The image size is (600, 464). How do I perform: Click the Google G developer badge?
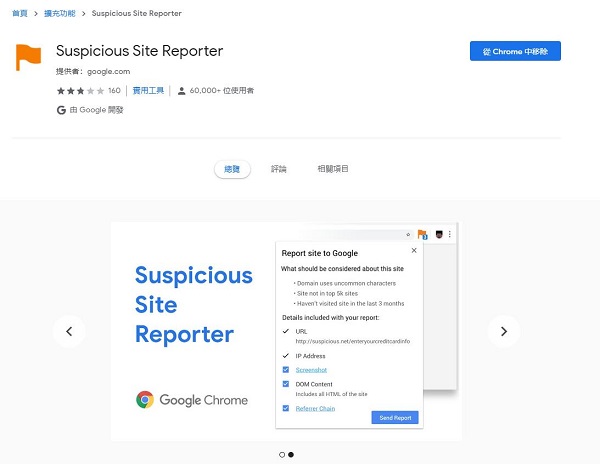pos(61,110)
